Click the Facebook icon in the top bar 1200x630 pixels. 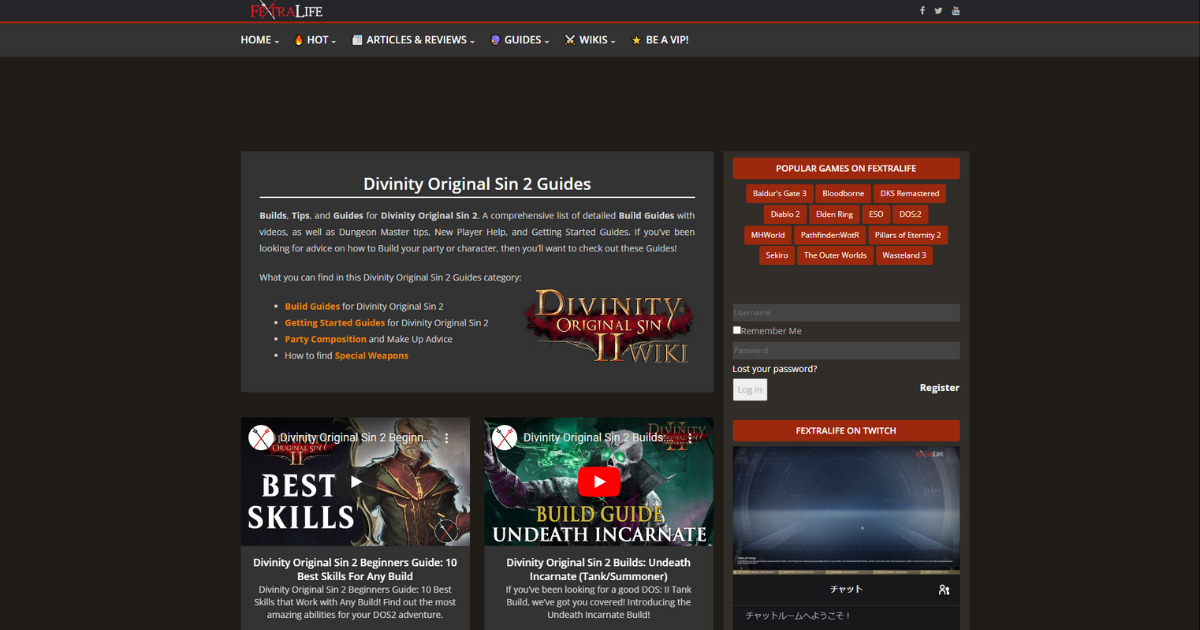point(922,10)
